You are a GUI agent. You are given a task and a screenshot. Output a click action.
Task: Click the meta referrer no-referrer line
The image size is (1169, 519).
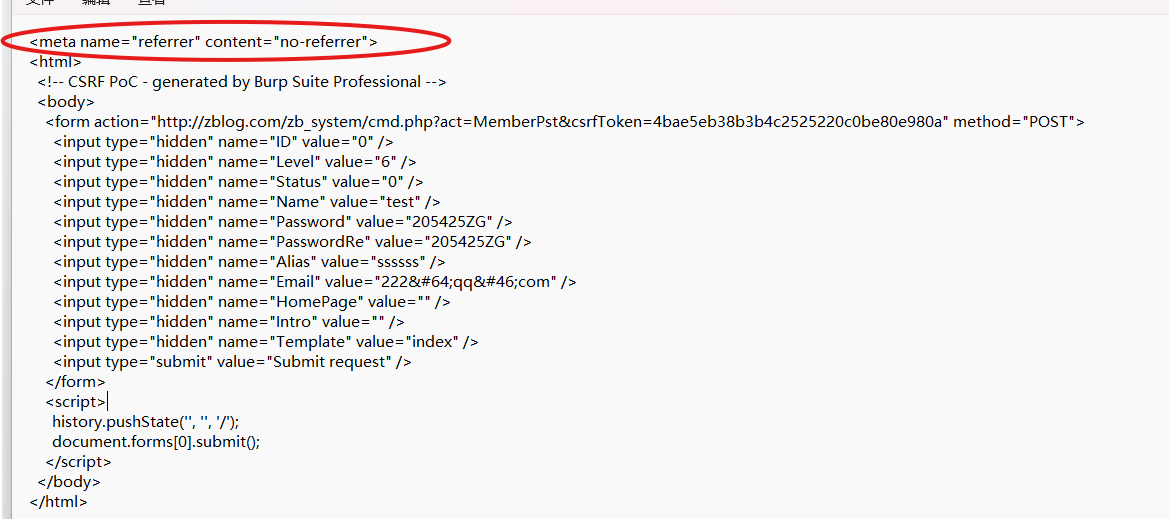204,42
